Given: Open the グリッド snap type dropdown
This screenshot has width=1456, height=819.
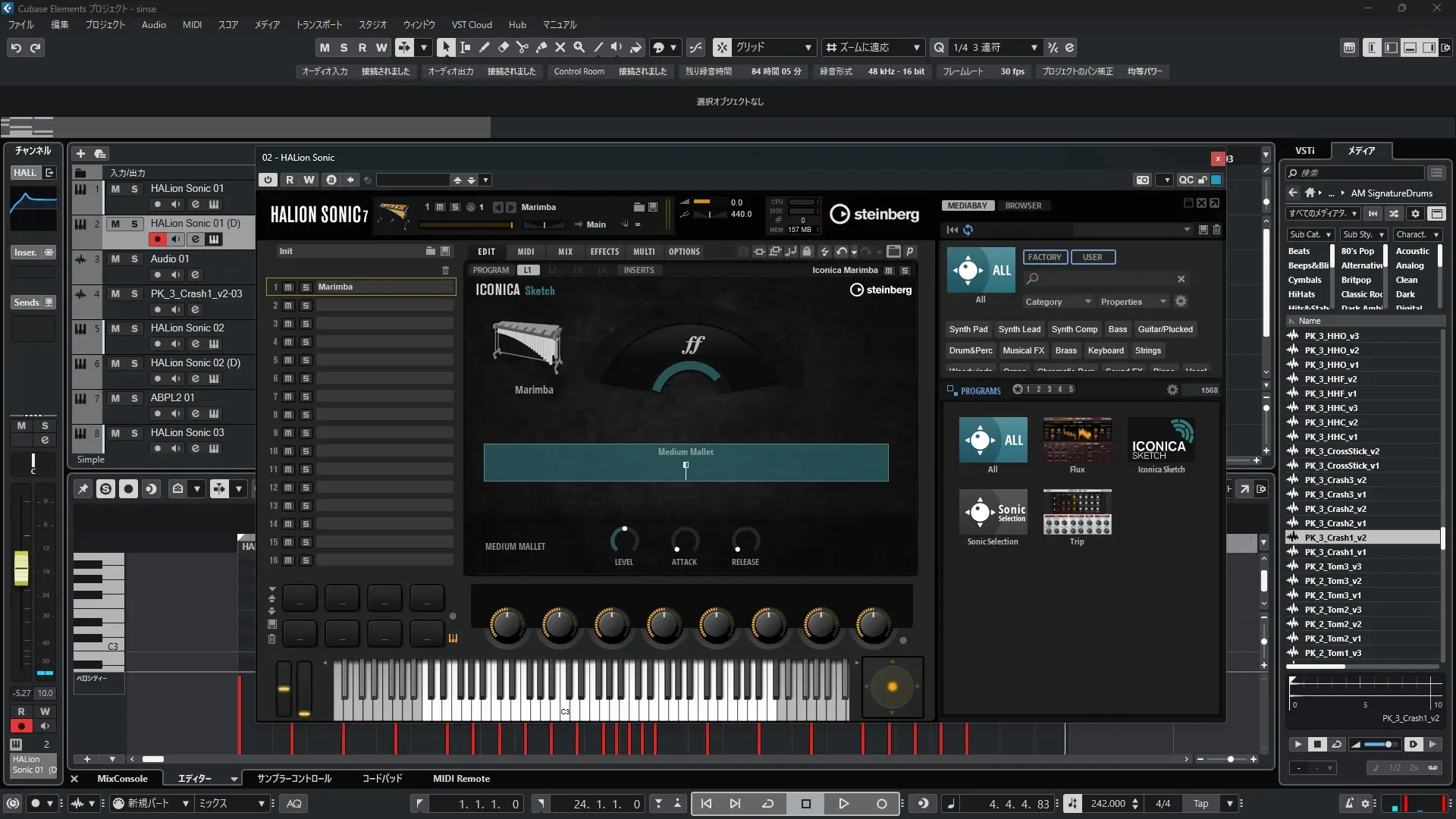Looking at the screenshot, I should pos(773,48).
